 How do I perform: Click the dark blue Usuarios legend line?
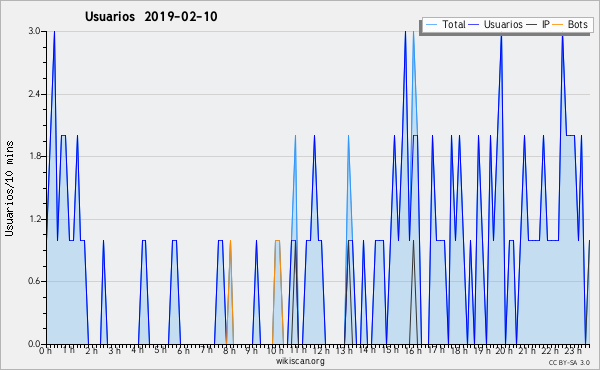tap(474, 24)
